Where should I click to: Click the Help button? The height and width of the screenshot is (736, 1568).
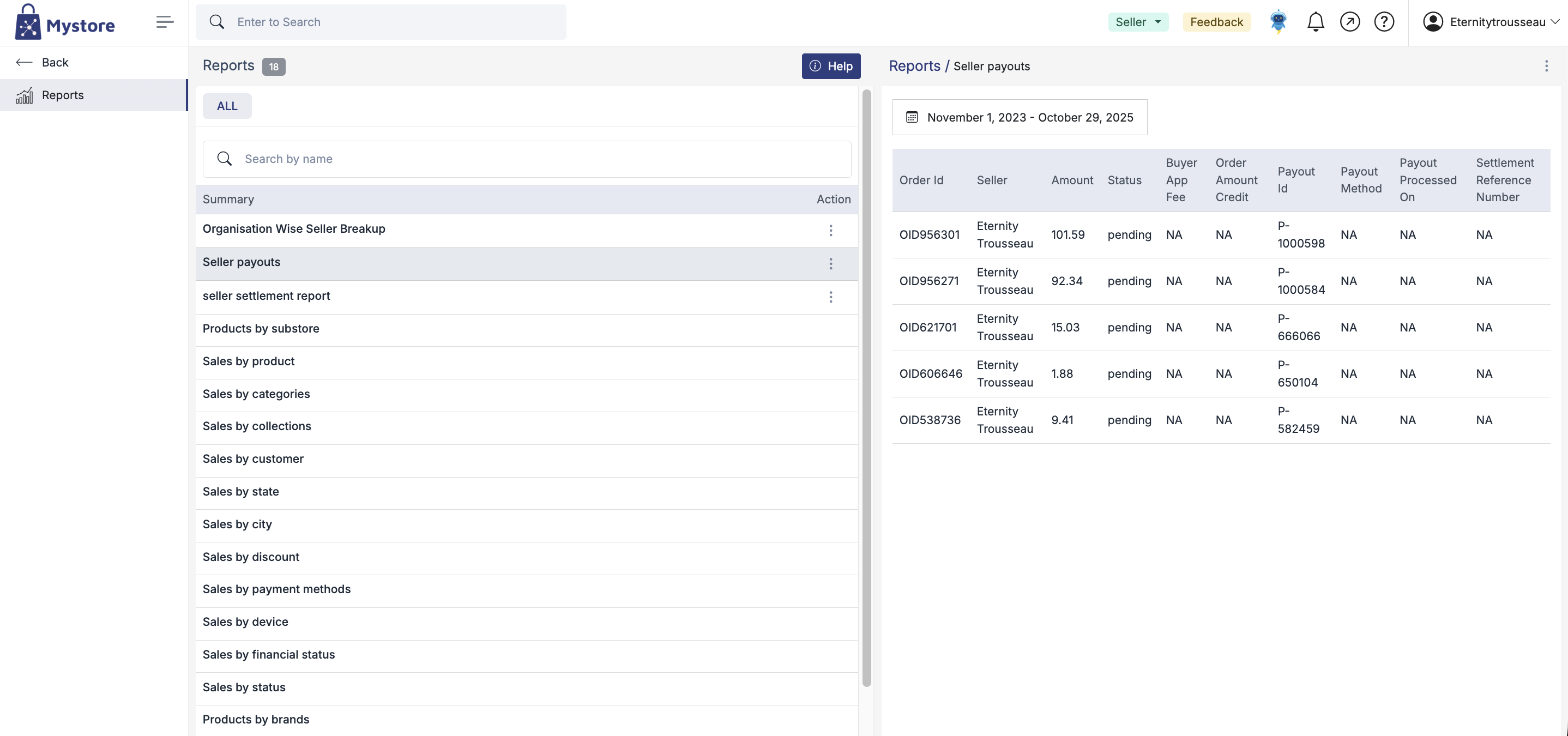pyautogui.click(x=830, y=67)
